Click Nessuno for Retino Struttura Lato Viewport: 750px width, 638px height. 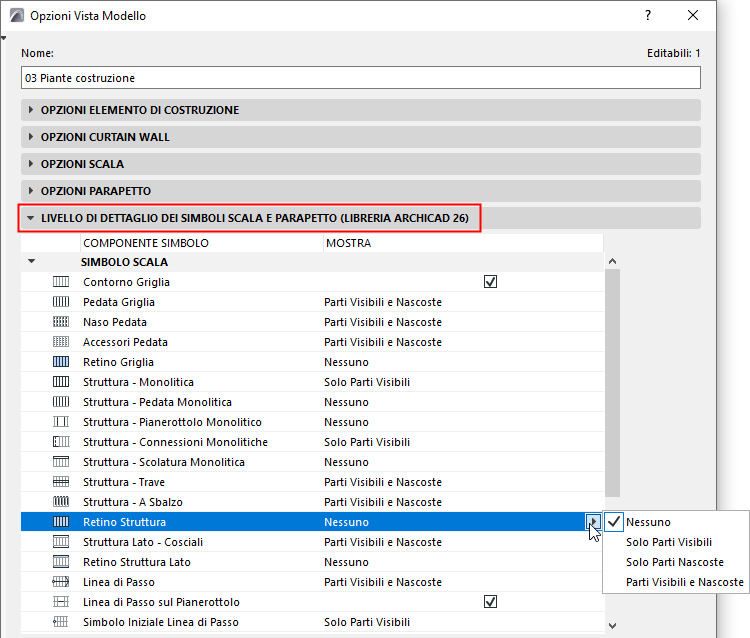346,562
